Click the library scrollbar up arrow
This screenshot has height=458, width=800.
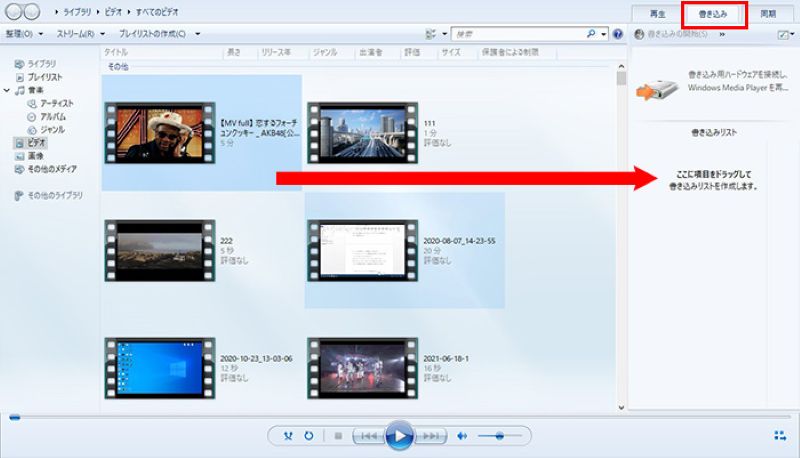[621, 66]
